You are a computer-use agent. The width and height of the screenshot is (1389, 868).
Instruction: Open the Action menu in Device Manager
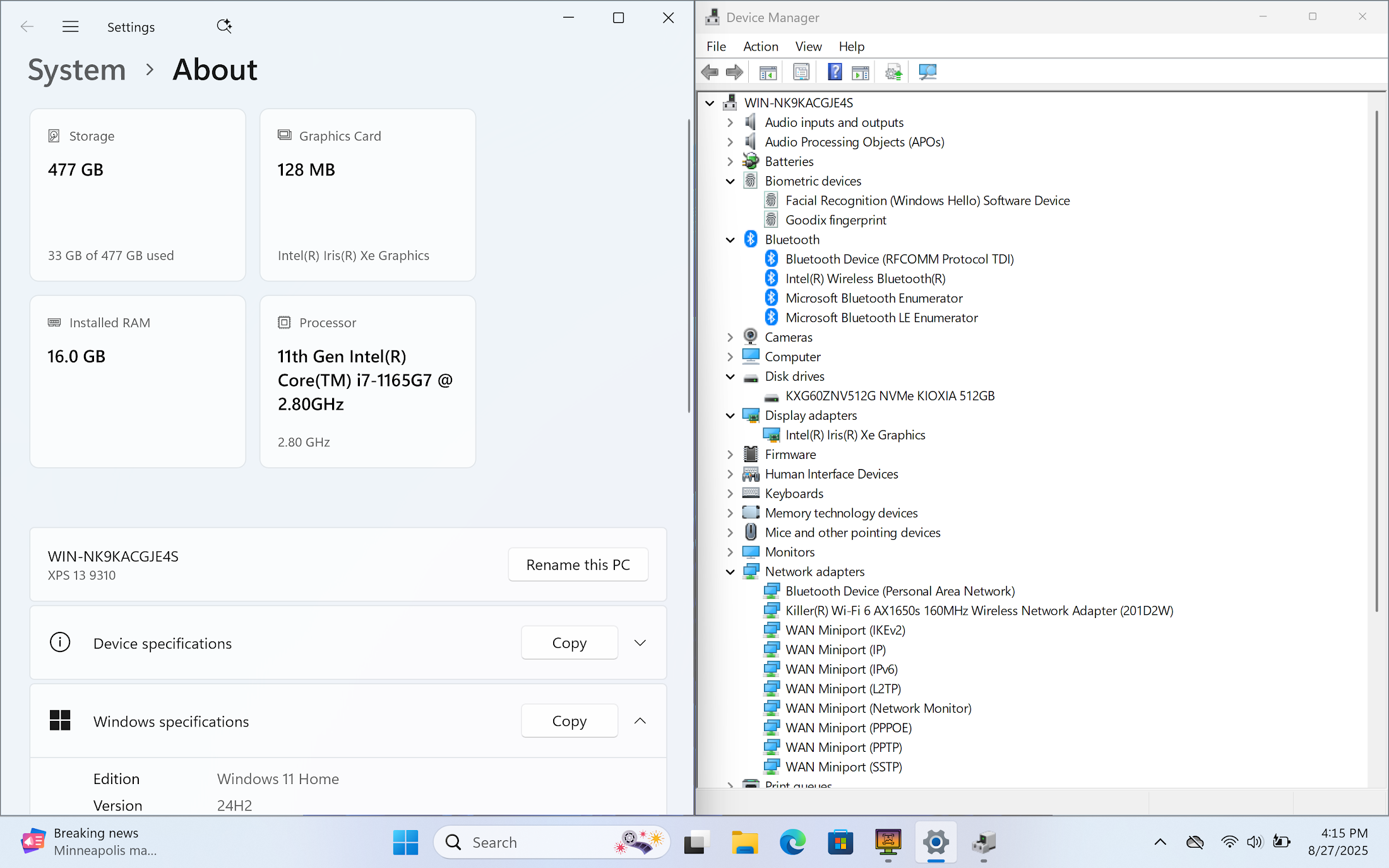pos(760,46)
